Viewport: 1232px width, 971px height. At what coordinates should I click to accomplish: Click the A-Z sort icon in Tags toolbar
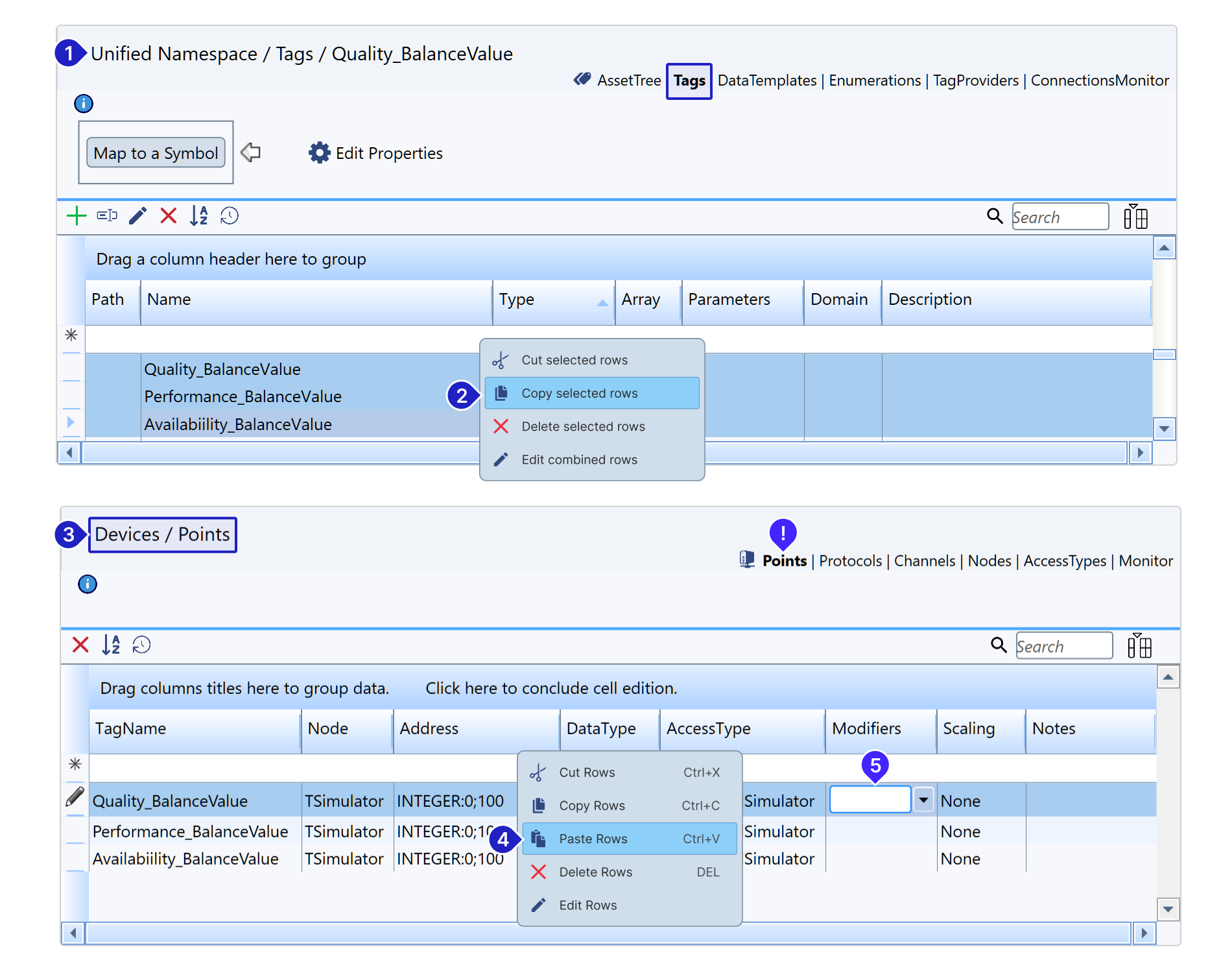199,216
